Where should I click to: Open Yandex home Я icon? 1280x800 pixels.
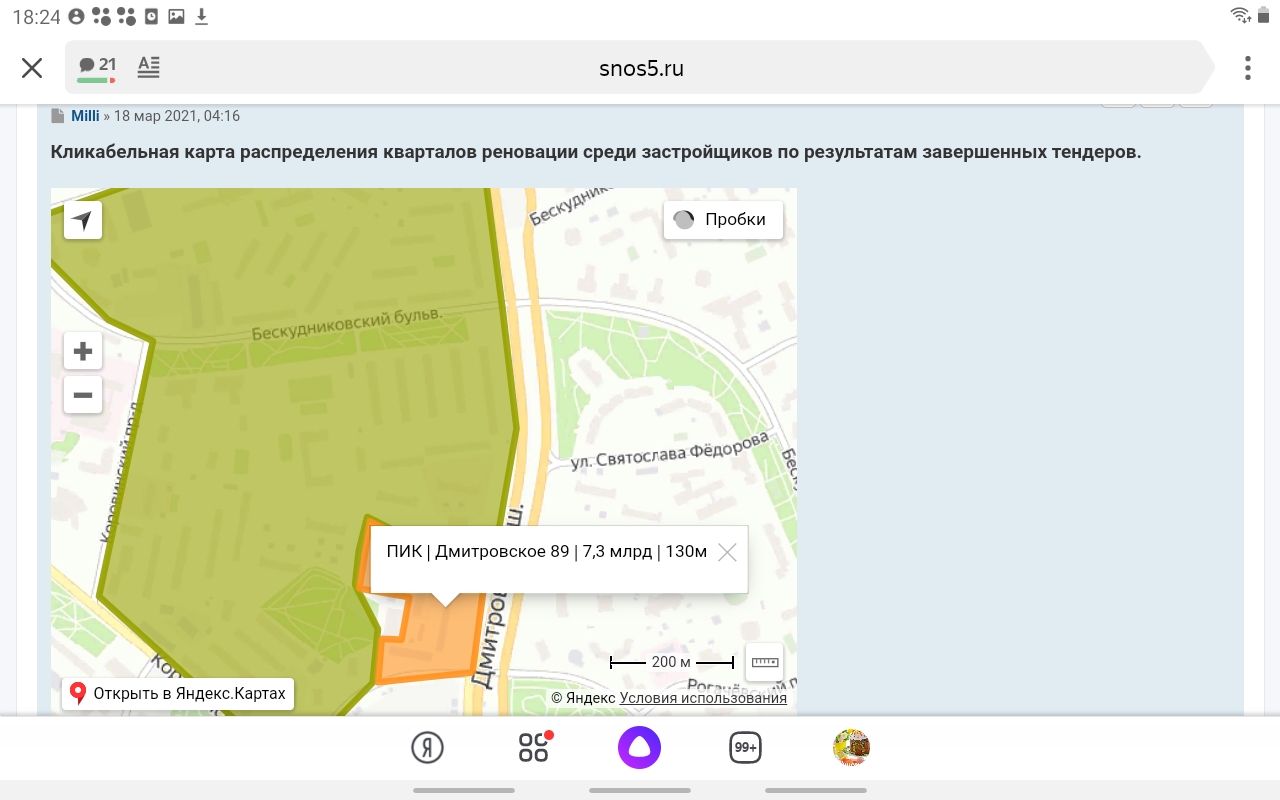(427, 747)
